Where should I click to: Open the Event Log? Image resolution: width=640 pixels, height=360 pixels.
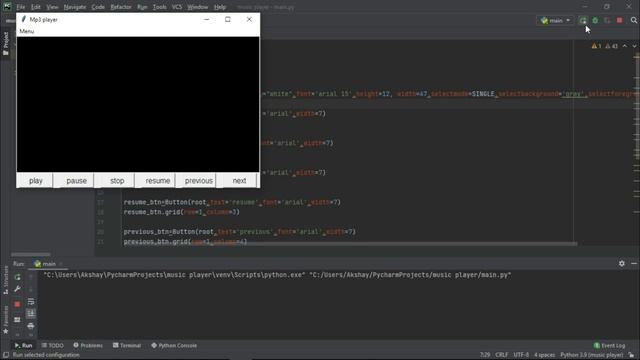(610, 346)
